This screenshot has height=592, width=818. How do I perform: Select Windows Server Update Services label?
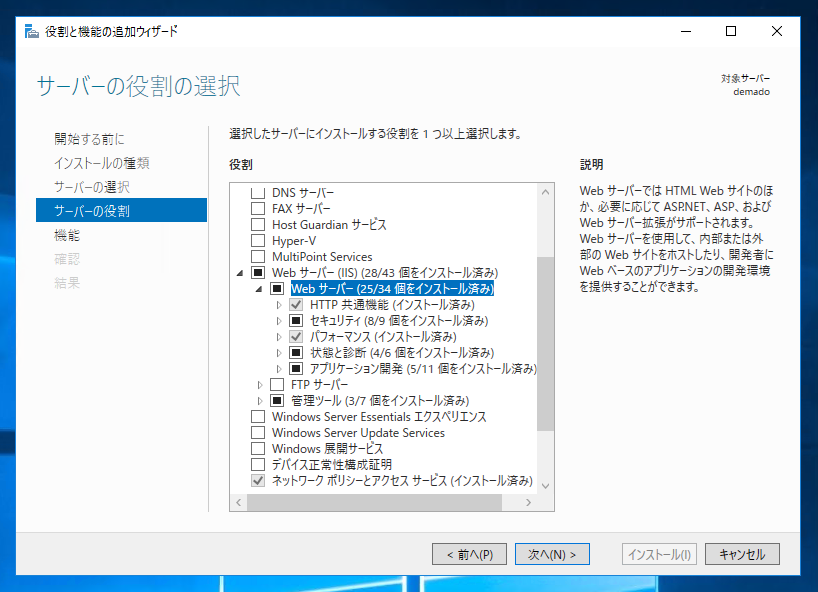358,433
